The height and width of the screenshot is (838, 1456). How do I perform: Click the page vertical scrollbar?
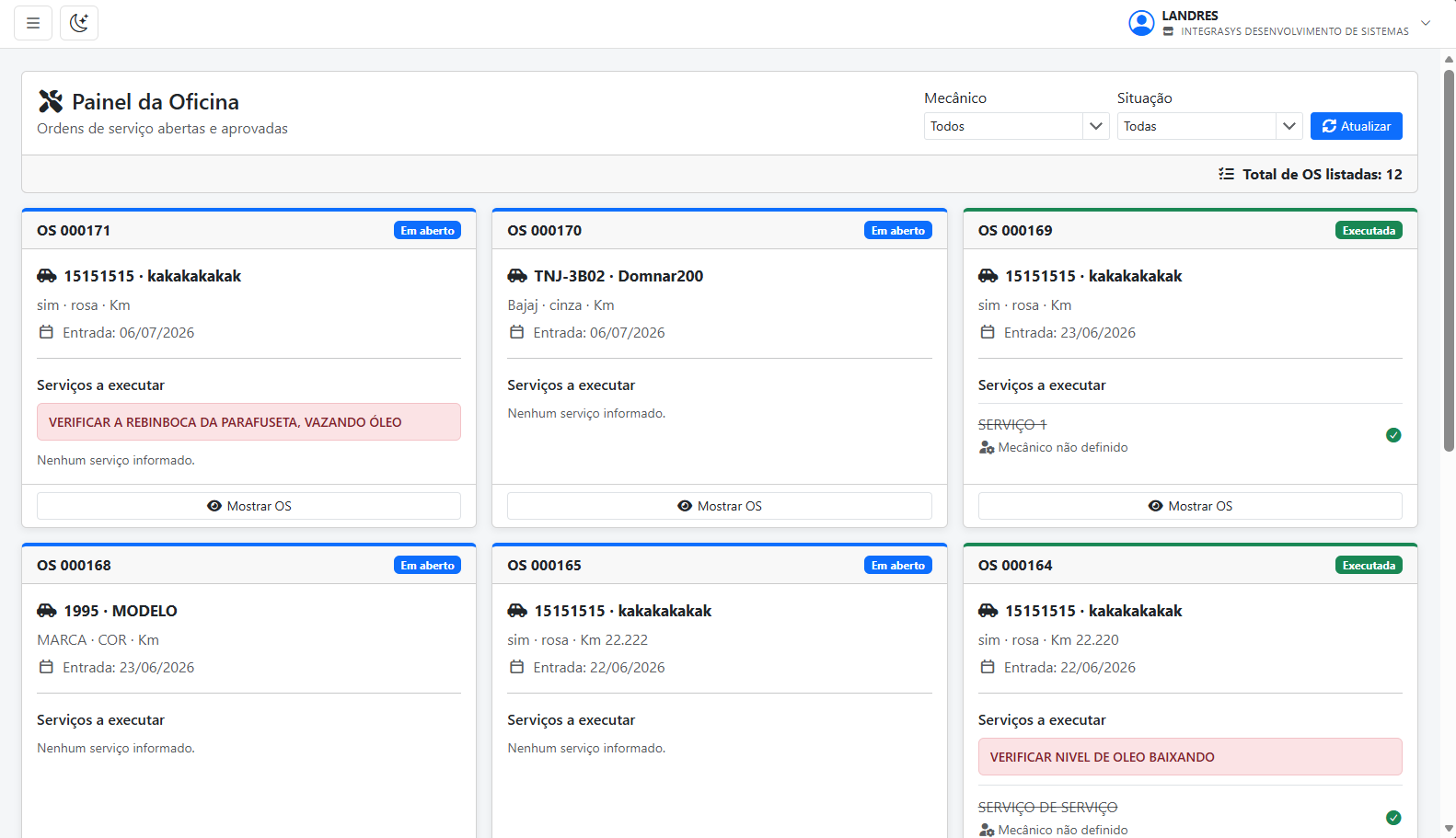(x=1449, y=260)
